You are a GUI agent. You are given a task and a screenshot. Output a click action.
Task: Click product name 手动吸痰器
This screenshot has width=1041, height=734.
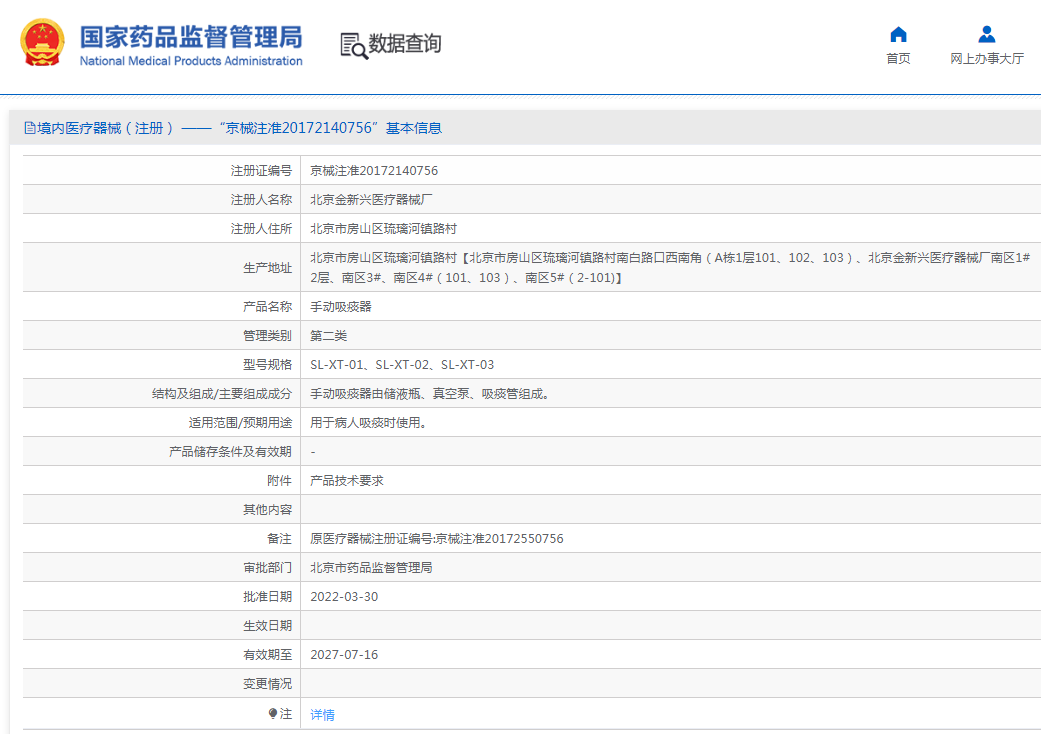(x=341, y=307)
